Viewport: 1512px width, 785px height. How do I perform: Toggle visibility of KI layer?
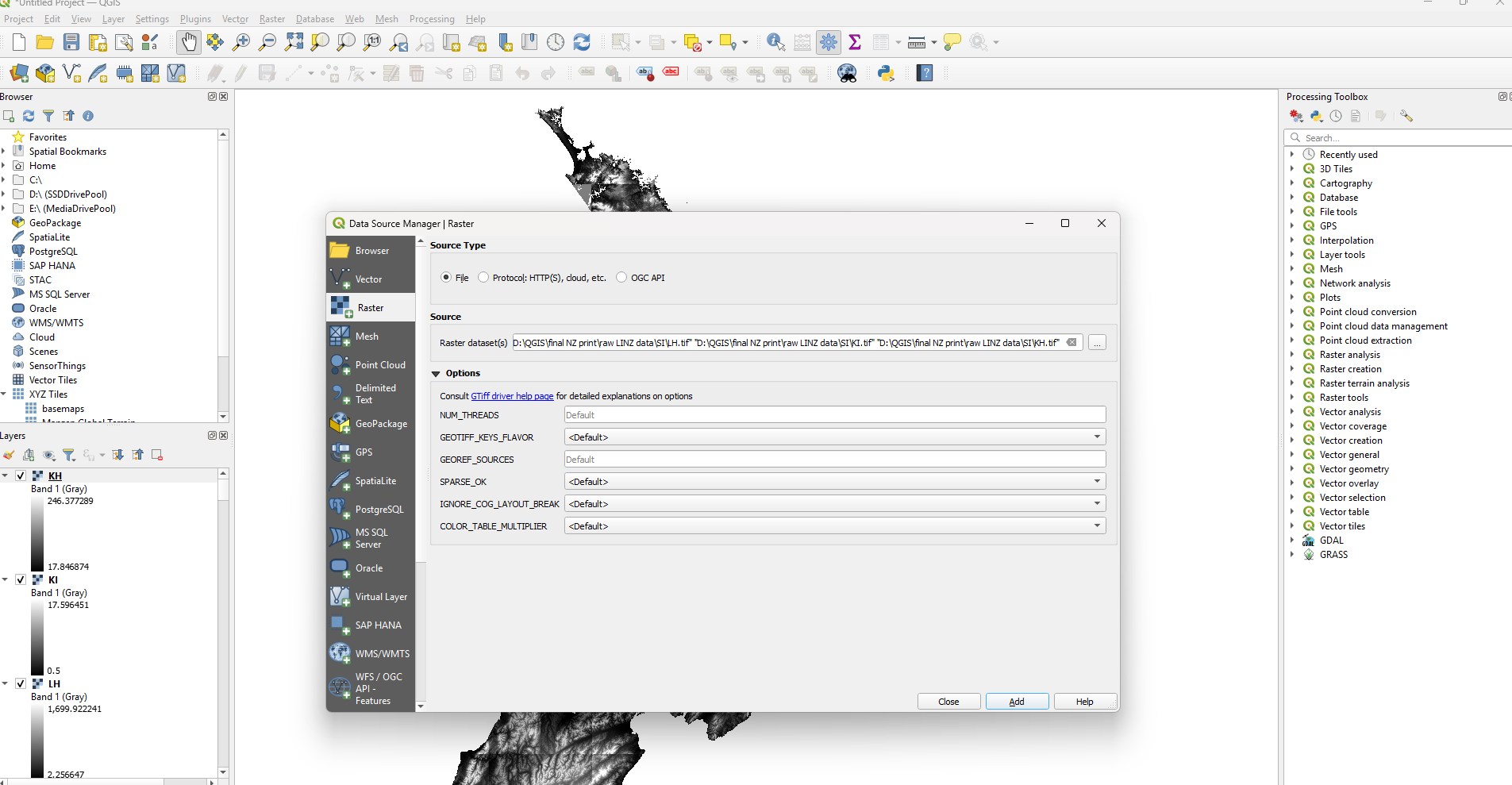point(21,580)
